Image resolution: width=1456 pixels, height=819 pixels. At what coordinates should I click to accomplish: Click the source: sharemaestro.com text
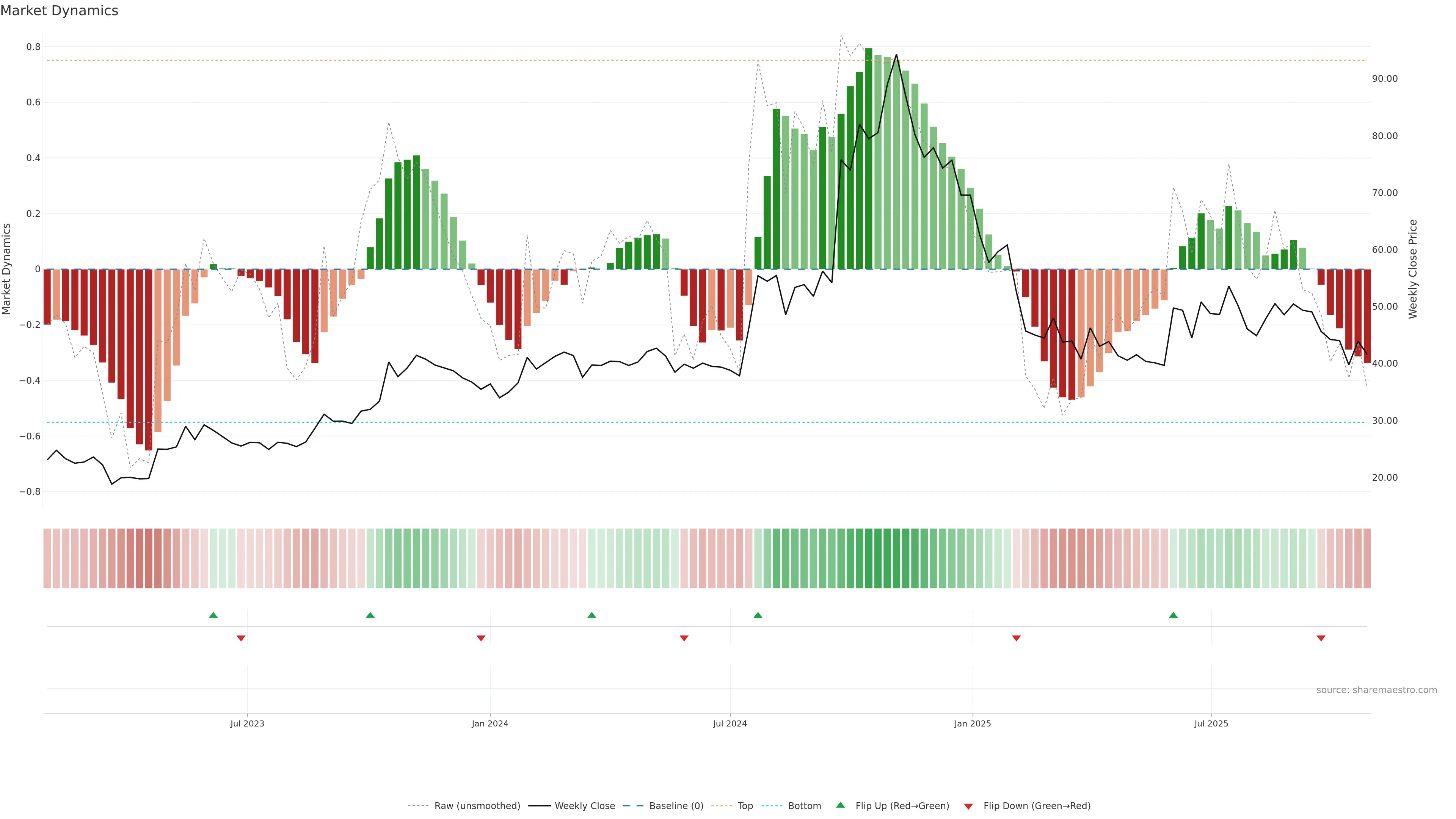1376,690
